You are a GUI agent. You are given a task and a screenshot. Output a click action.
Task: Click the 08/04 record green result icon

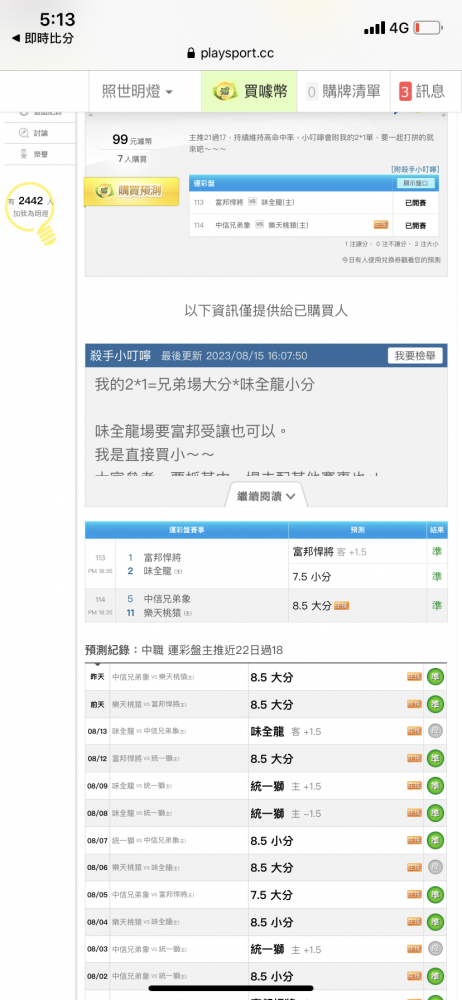436,922
